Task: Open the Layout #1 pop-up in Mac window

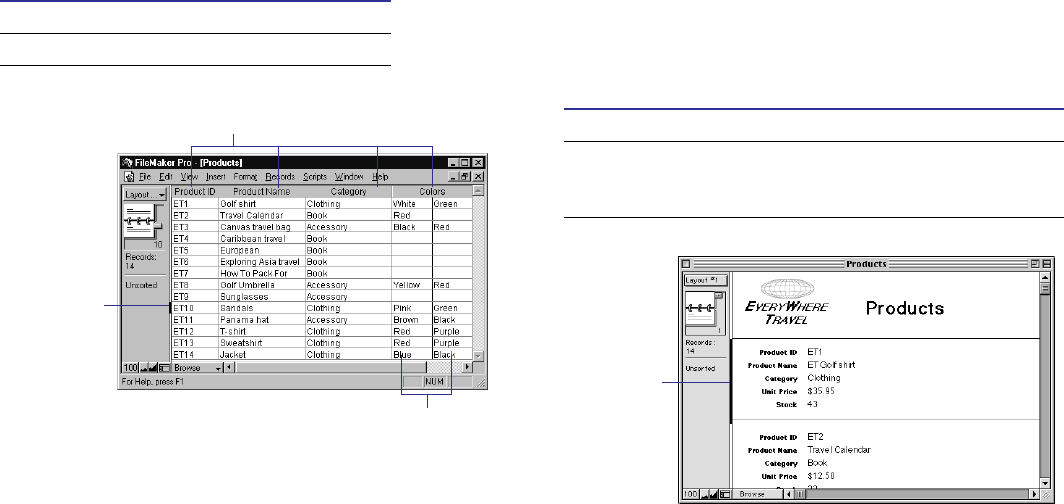Action: pos(706,280)
